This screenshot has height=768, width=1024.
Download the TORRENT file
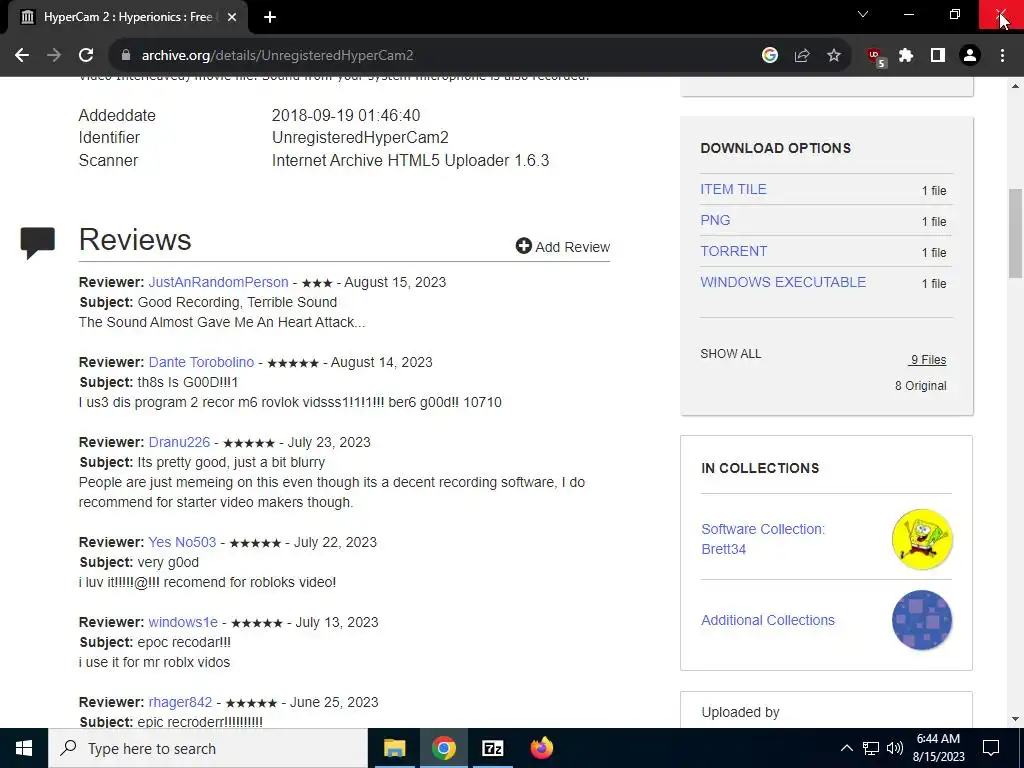coord(733,251)
